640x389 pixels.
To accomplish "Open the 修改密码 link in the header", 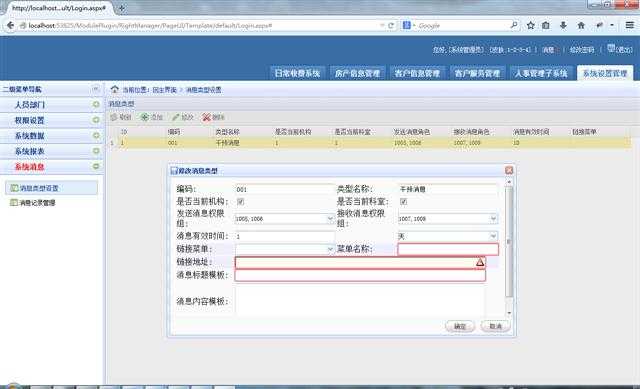I will point(582,50).
